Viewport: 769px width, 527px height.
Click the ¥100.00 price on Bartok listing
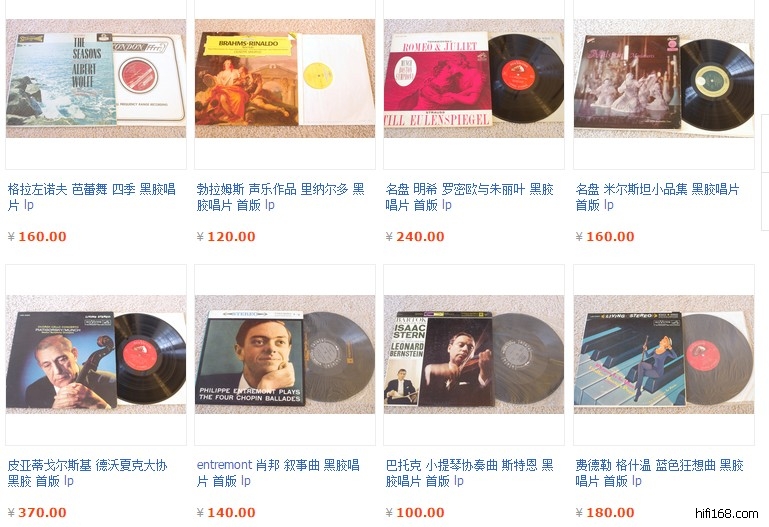[x=415, y=513]
